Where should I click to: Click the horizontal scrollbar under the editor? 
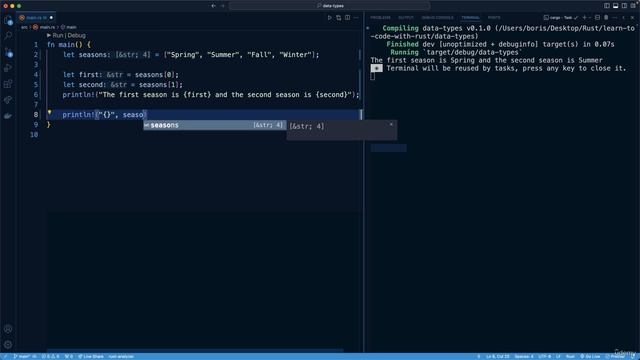point(195,351)
